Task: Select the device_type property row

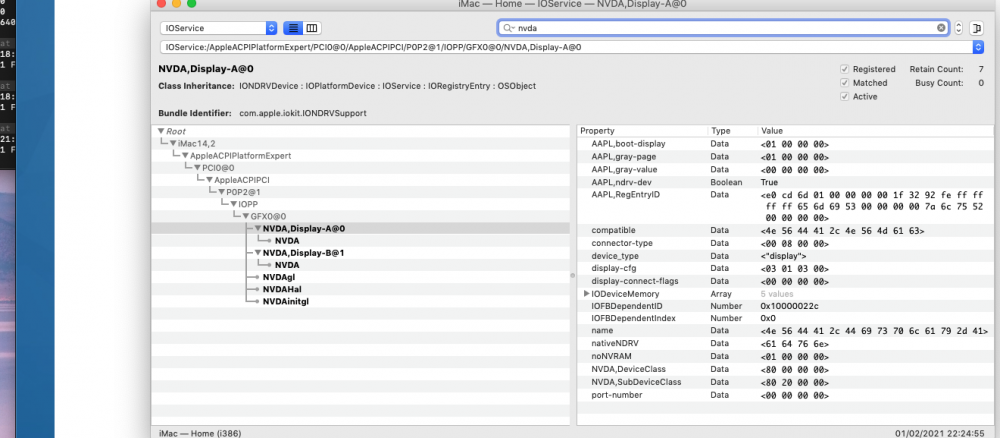Action: (785, 256)
